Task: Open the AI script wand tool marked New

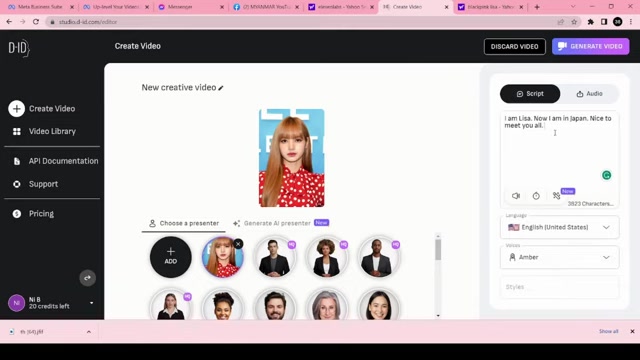Action: (557, 196)
